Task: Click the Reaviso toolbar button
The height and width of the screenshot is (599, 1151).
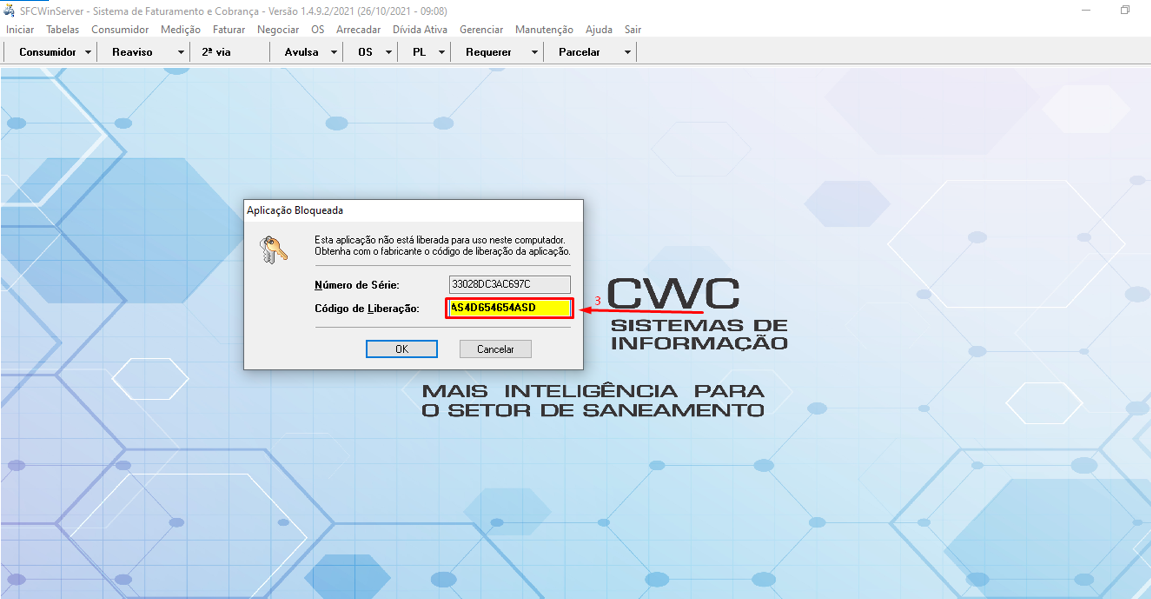Action: point(130,51)
